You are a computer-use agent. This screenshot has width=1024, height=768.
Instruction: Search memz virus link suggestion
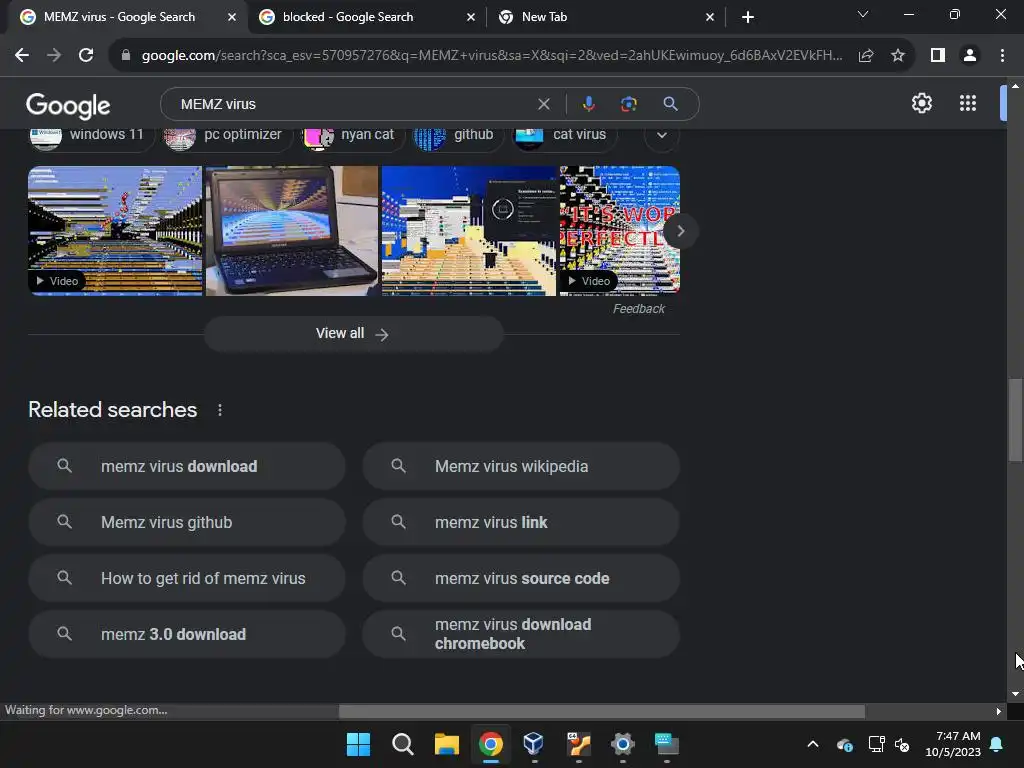[521, 522]
